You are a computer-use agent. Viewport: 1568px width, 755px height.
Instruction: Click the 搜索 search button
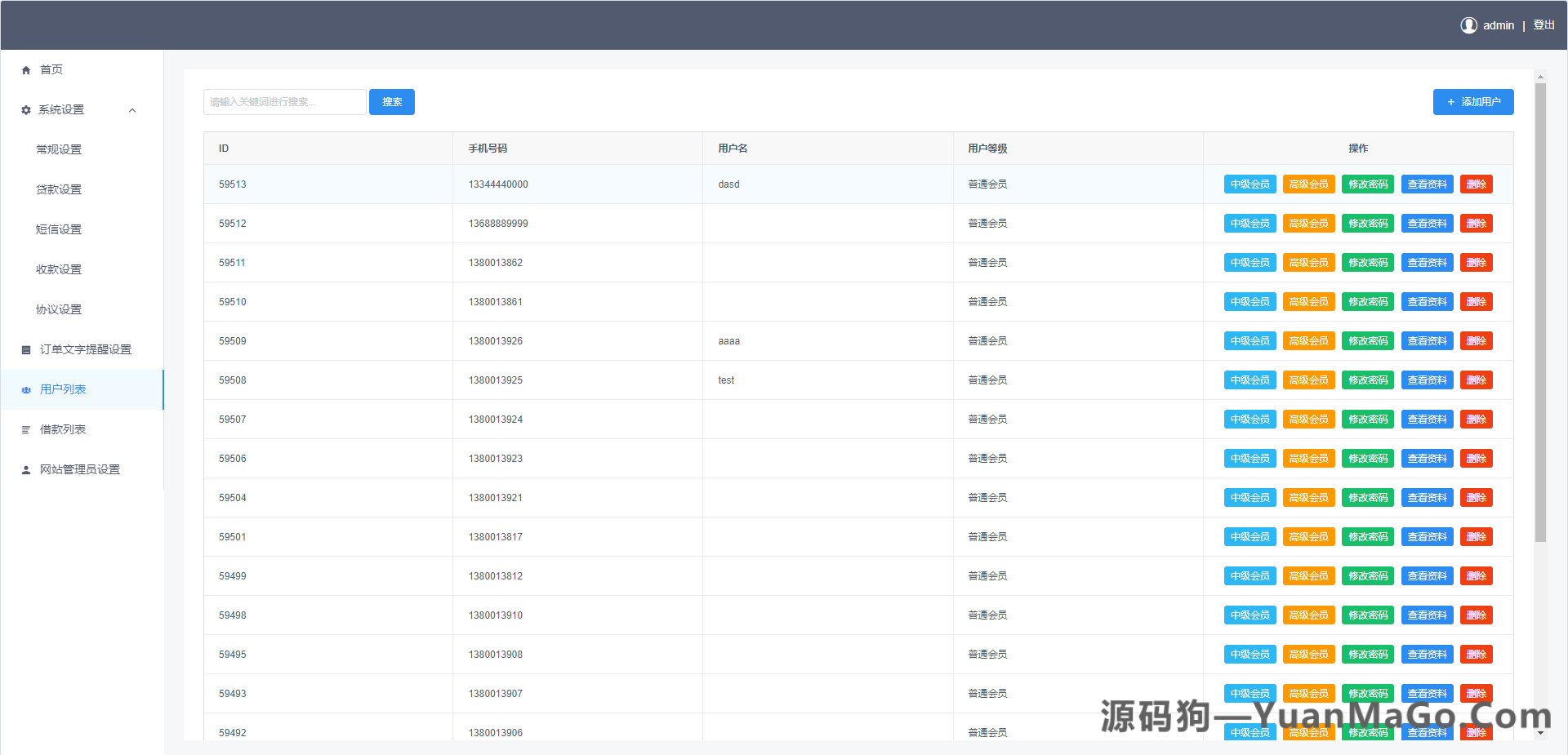coord(391,101)
